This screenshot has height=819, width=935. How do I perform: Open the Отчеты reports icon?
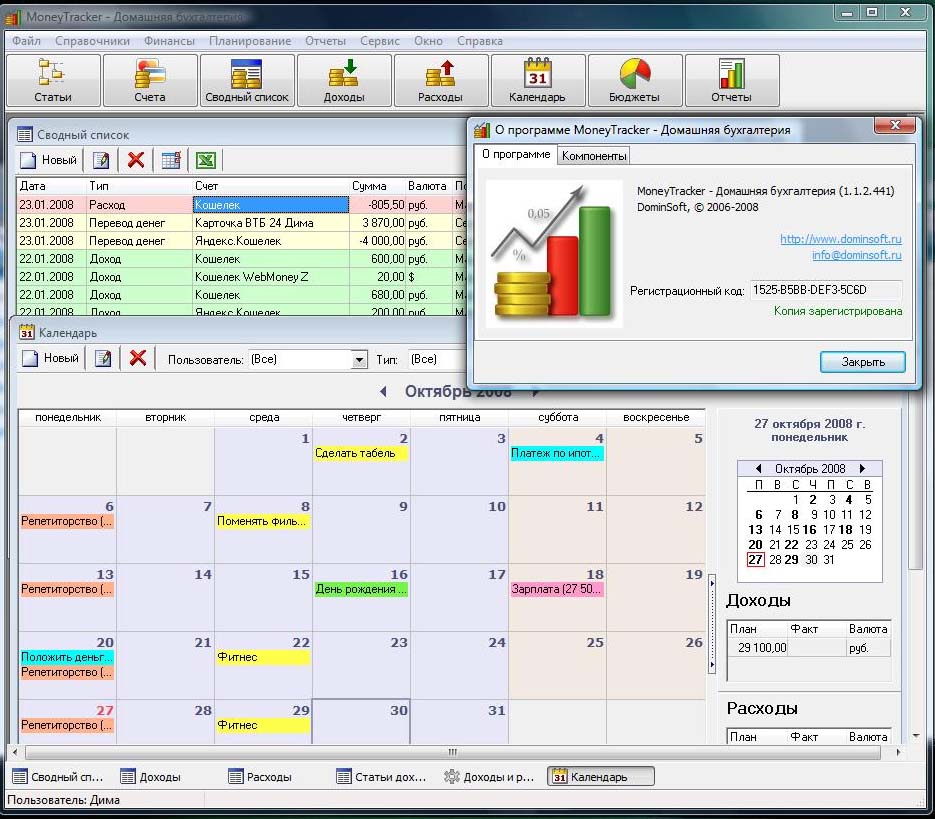732,81
